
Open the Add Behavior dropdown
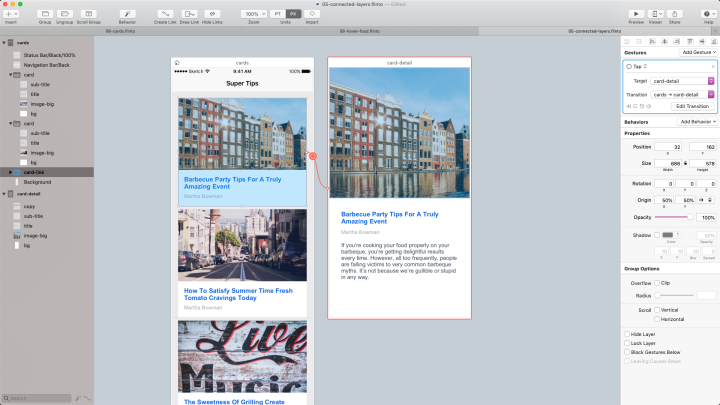pyautogui.click(x=697, y=122)
